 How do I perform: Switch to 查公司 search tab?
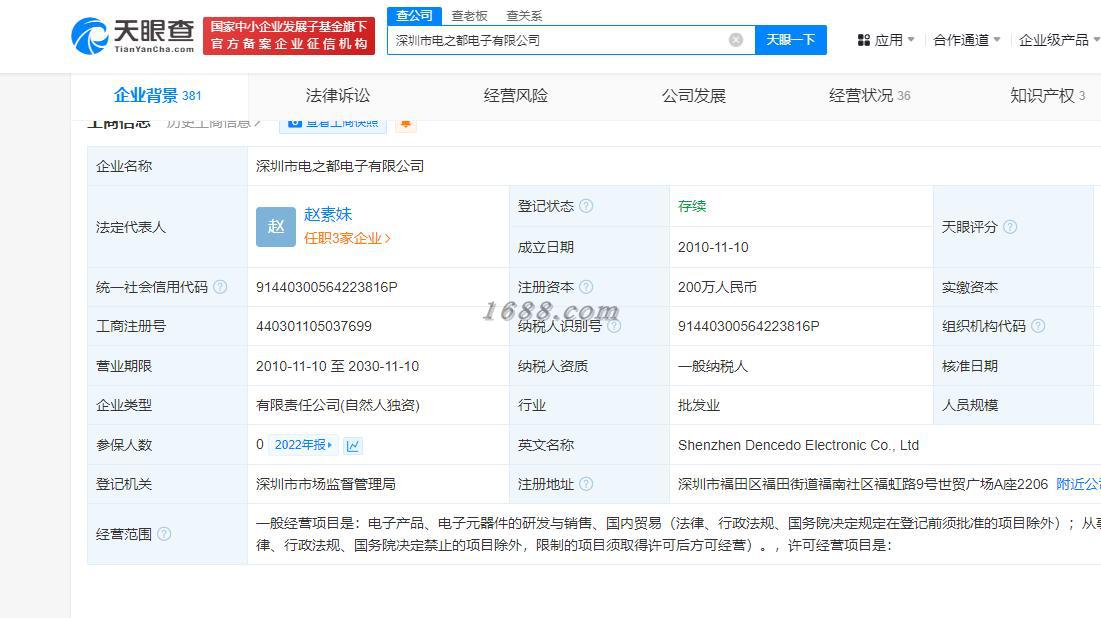414,15
